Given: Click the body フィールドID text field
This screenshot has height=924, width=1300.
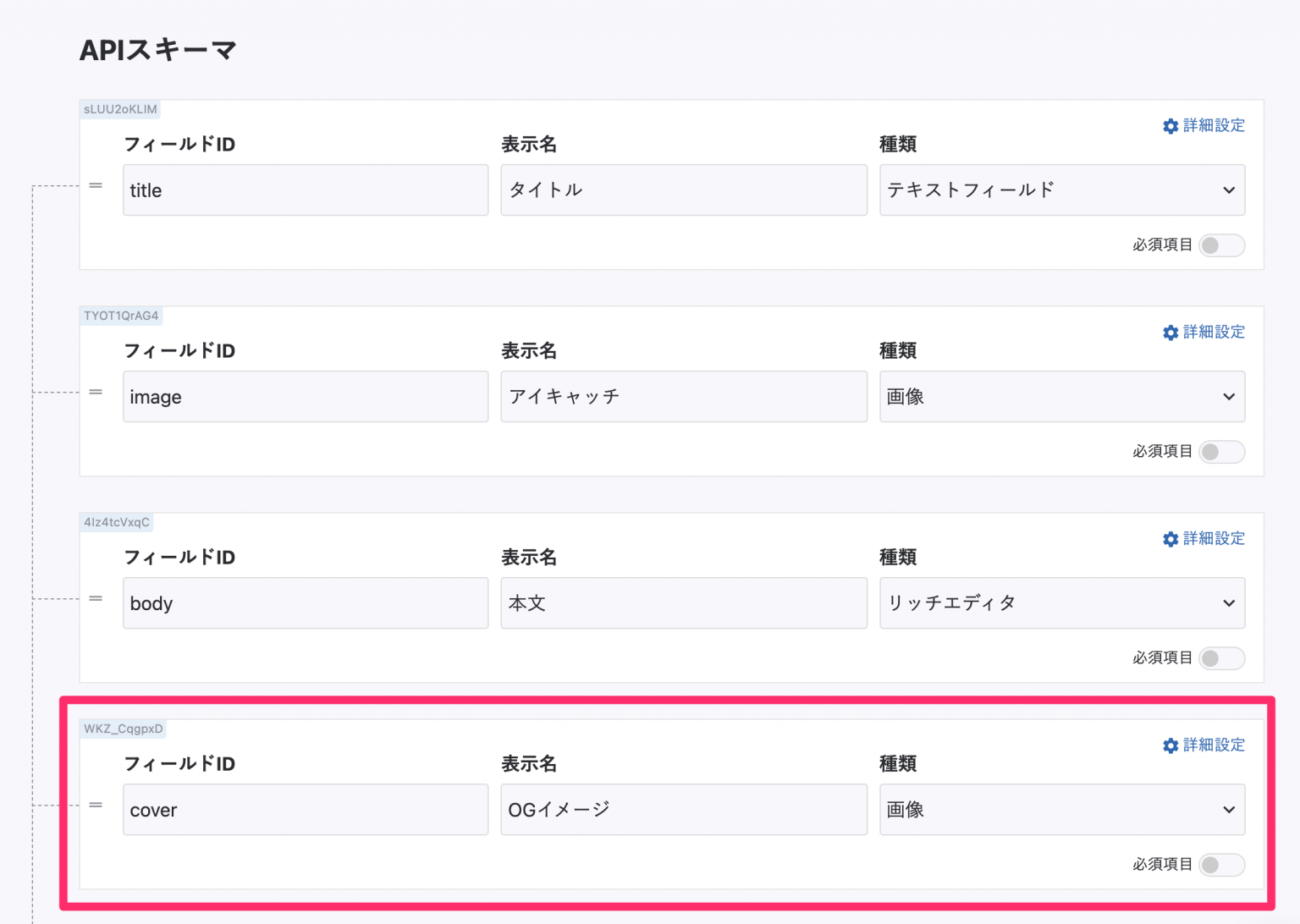Looking at the screenshot, I should (305, 603).
